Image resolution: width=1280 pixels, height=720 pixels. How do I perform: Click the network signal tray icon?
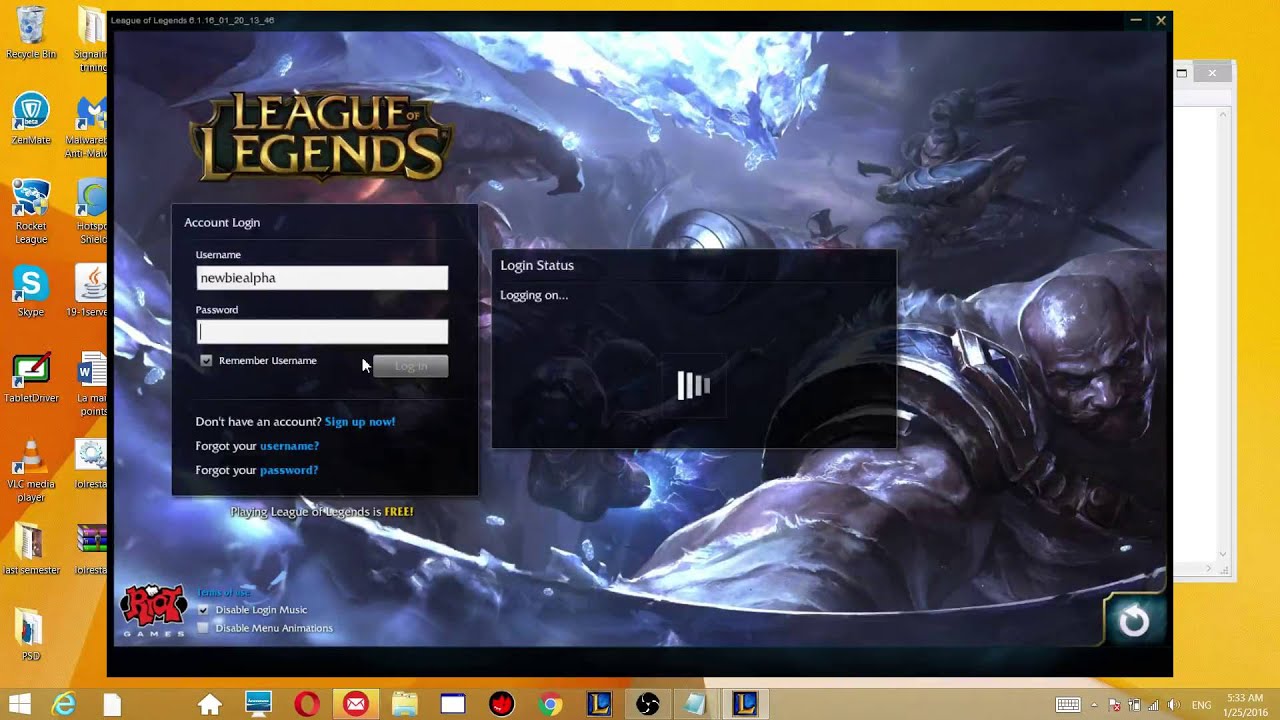coord(1153,705)
